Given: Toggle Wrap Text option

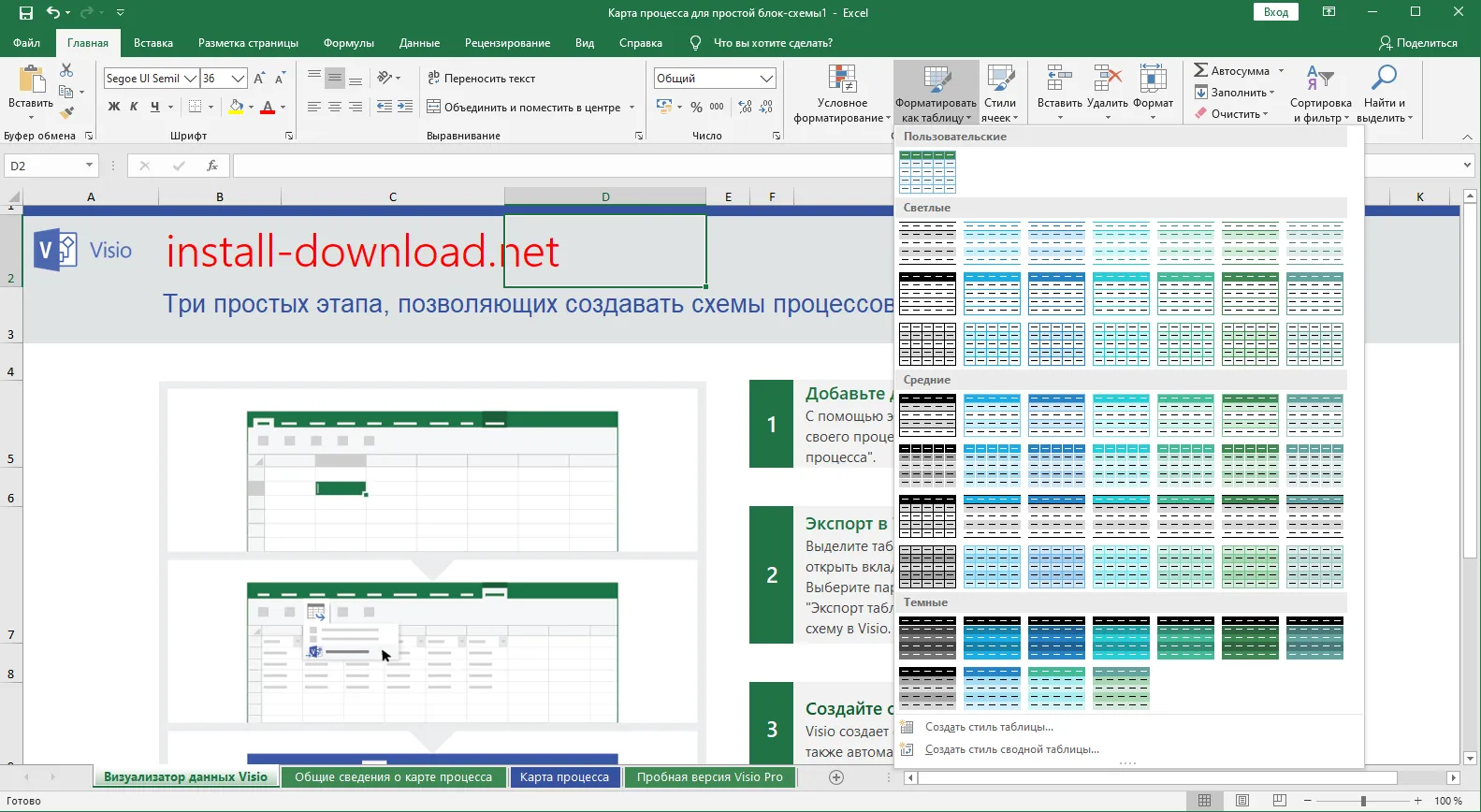Looking at the screenshot, I should point(481,79).
